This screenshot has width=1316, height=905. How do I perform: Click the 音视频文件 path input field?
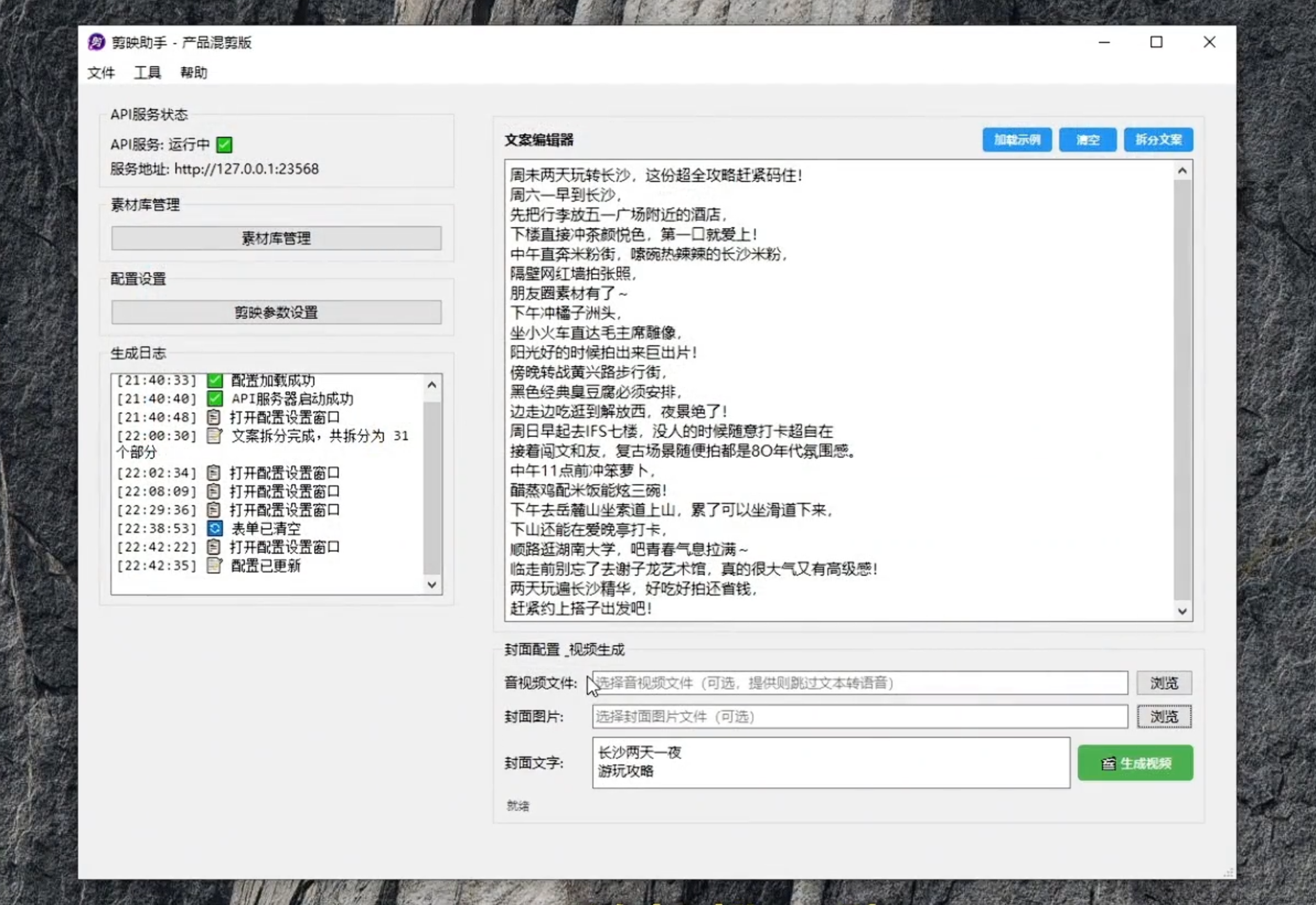coord(859,683)
